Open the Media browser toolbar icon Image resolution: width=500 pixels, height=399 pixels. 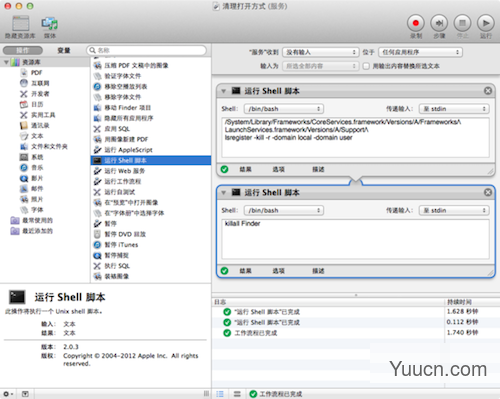[x=50, y=23]
